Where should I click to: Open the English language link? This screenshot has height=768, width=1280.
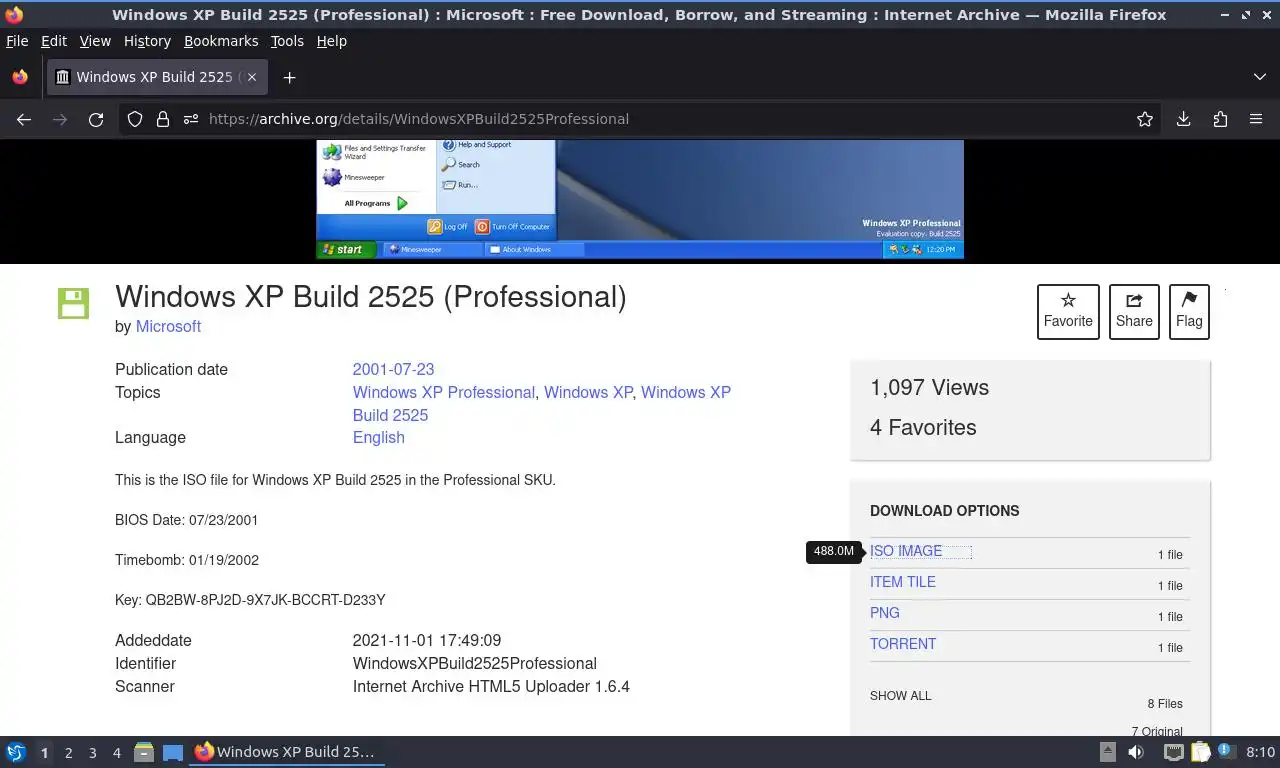pyautogui.click(x=379, y=437)
